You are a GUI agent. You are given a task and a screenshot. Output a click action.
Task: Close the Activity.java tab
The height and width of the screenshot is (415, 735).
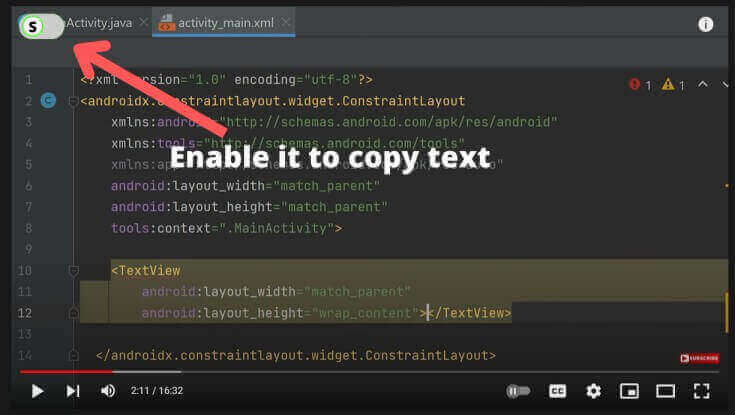tap(143, 23)
